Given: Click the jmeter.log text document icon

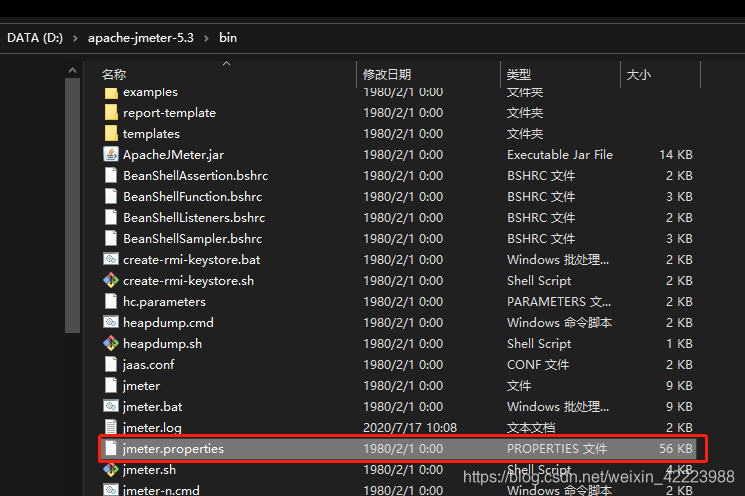Looking at the screenshot, I should (111, 427).
